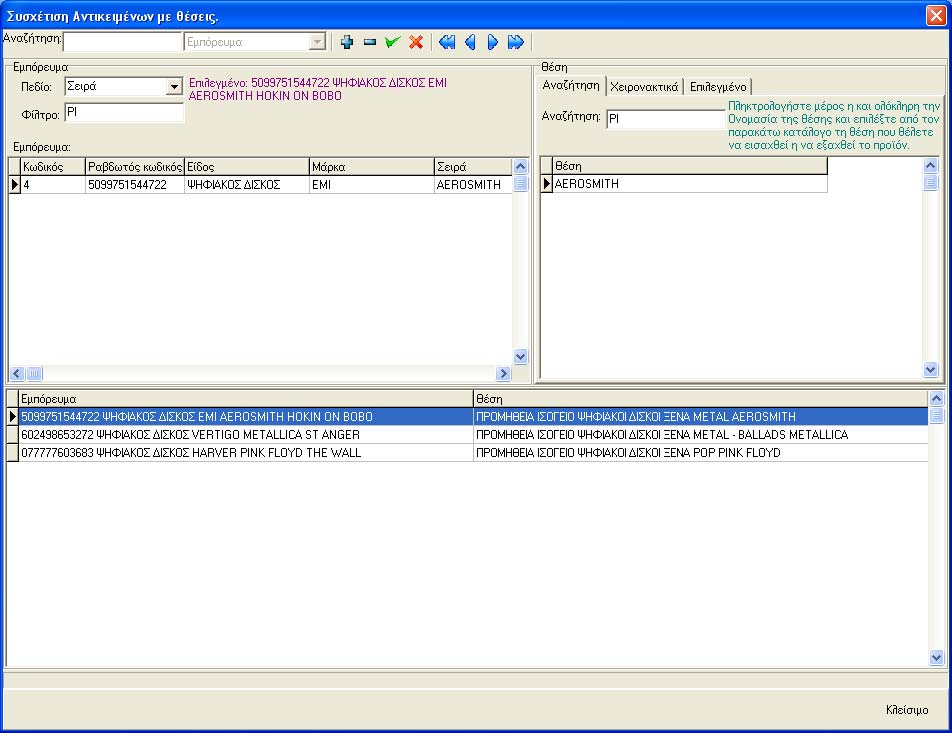Sort by the Κωδικός column header

click(x=53, y=167)
